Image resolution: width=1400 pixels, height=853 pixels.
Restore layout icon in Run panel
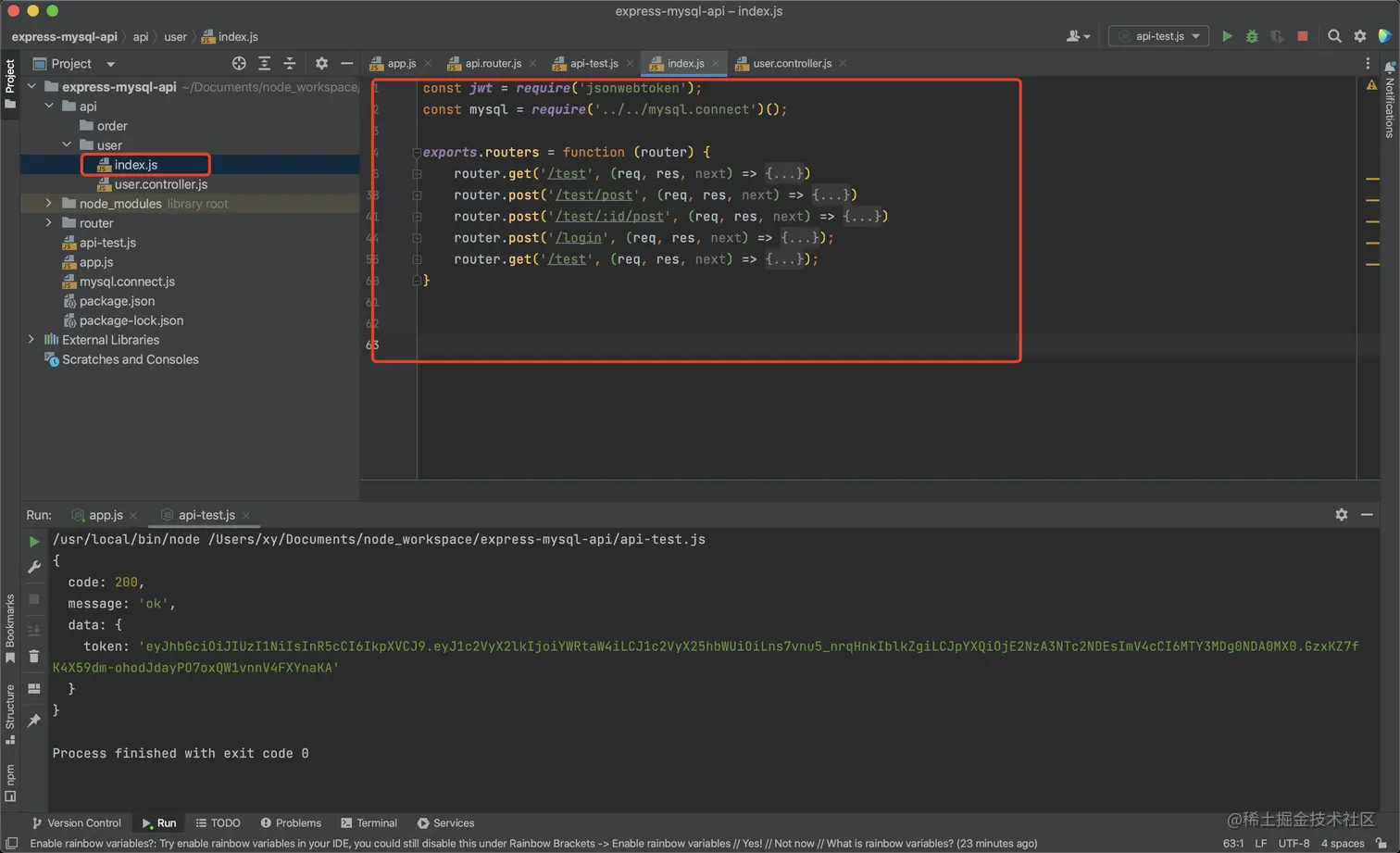34,688
